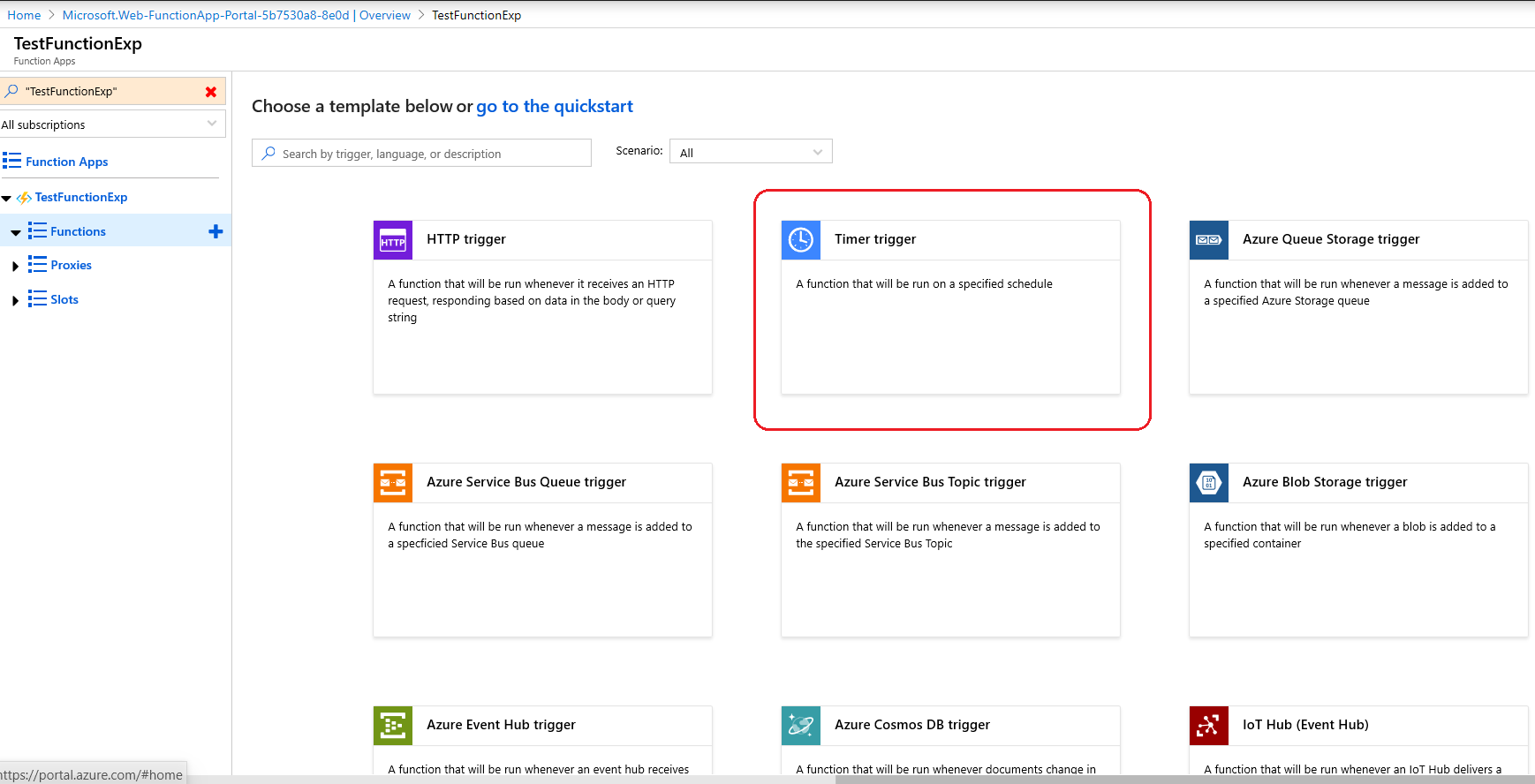The image size is (1535, 784).
Task: Choose the Azure Service Bus Topic trigger title
Action: [930, 482]
